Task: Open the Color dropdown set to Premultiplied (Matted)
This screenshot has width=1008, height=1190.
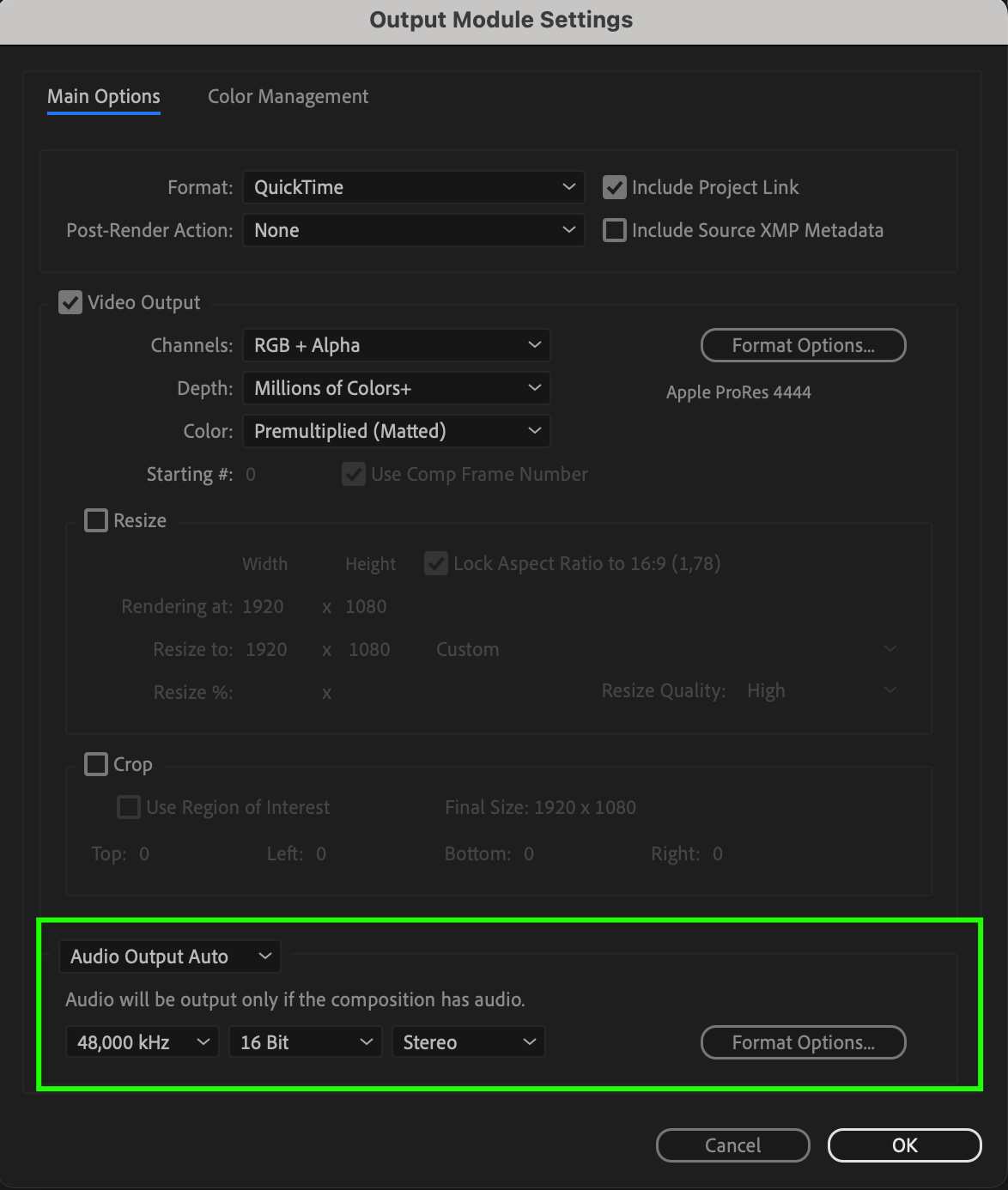Action: (396, 431)
